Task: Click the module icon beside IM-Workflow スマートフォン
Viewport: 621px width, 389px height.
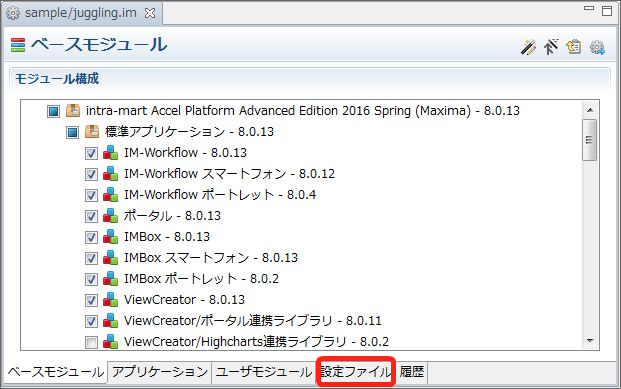Action: 110,174
